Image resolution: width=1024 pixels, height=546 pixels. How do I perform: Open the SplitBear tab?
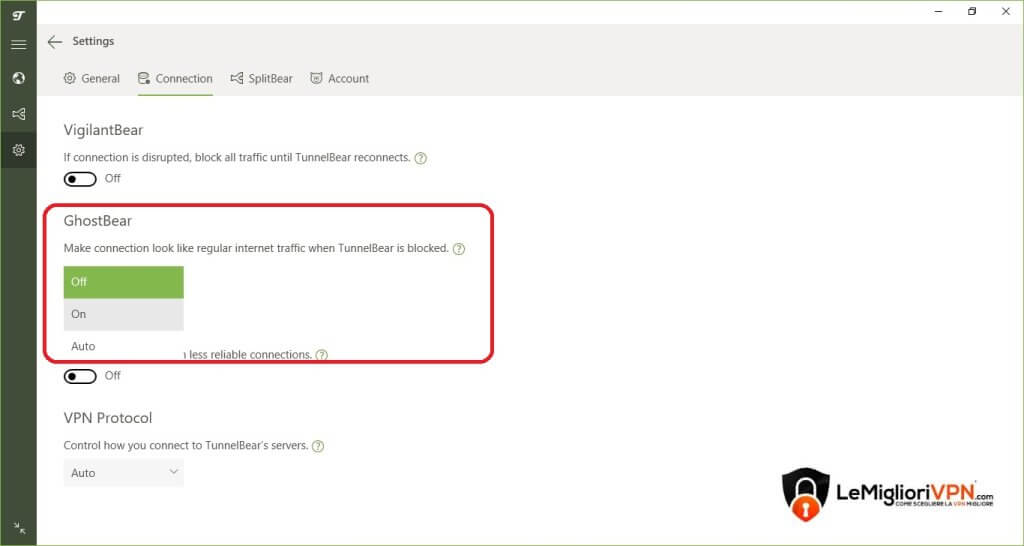click(261, 78)
